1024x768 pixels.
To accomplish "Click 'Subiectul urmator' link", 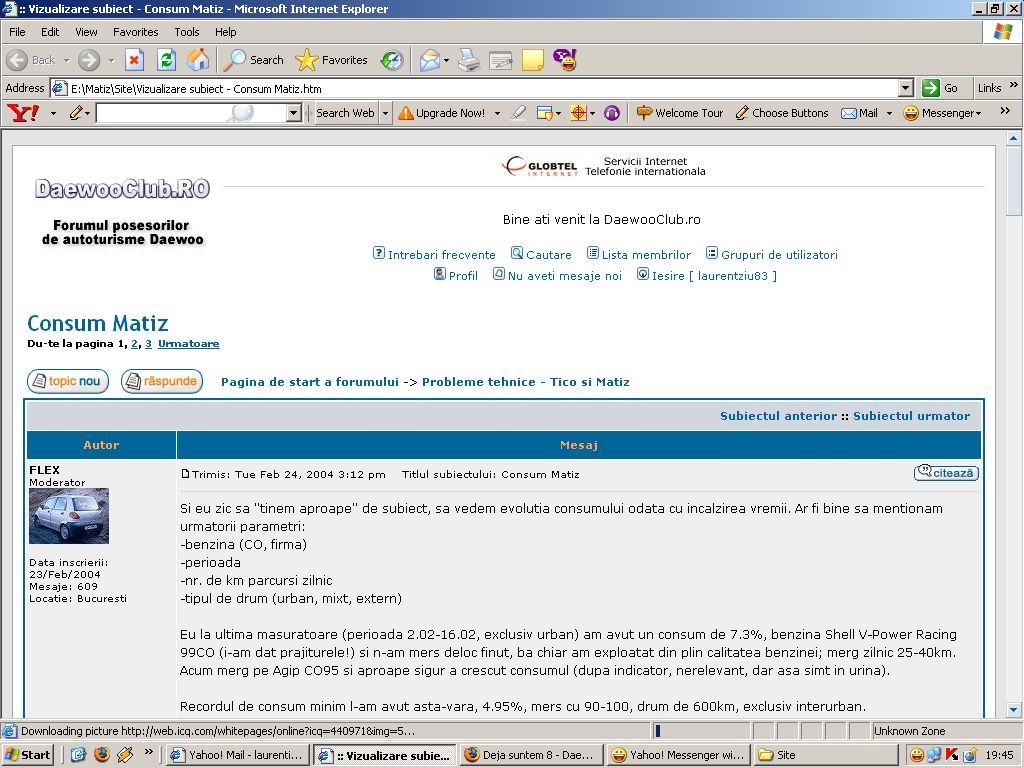I will 911,416.
